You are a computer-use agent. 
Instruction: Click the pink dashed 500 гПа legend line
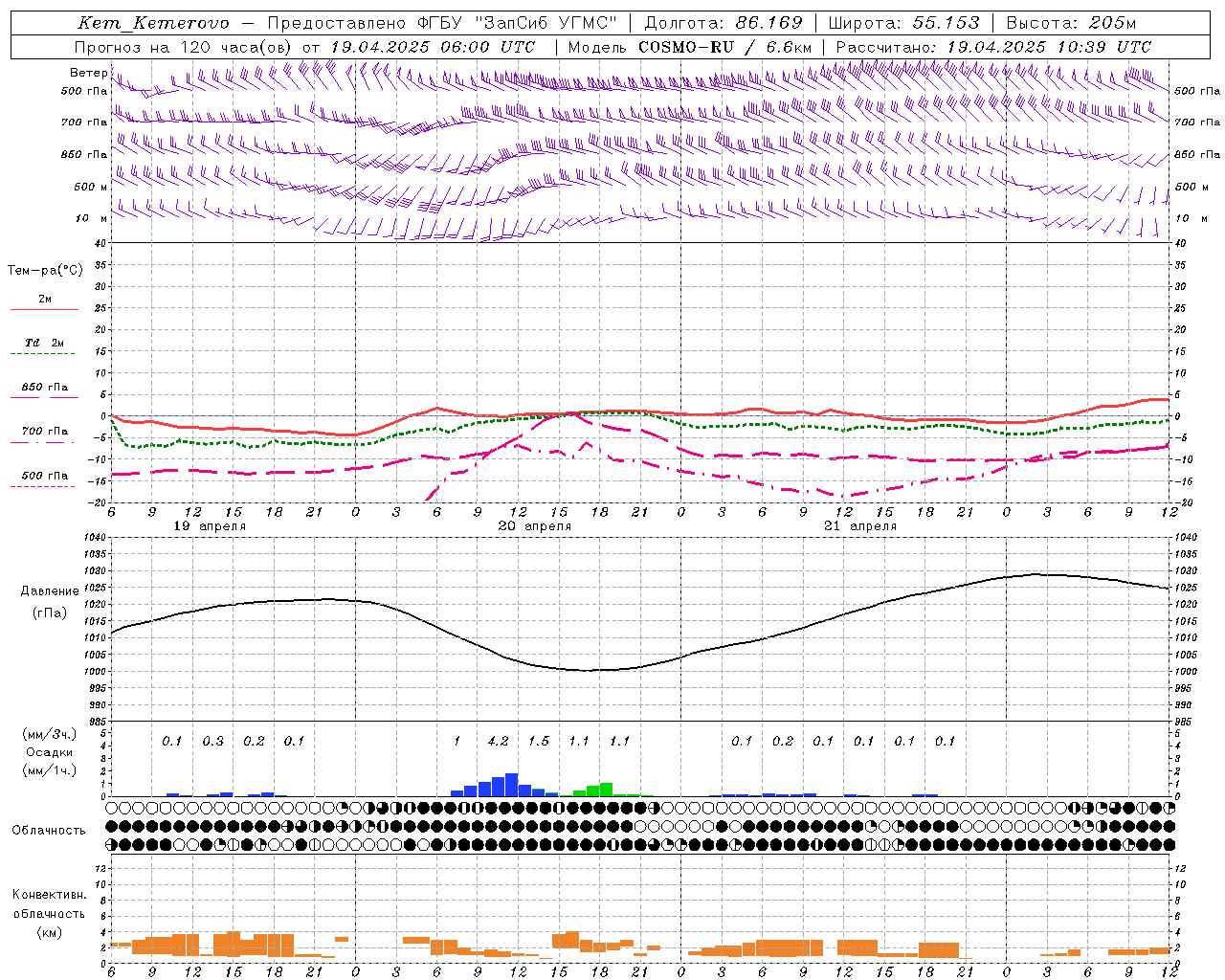coord(42,486)
